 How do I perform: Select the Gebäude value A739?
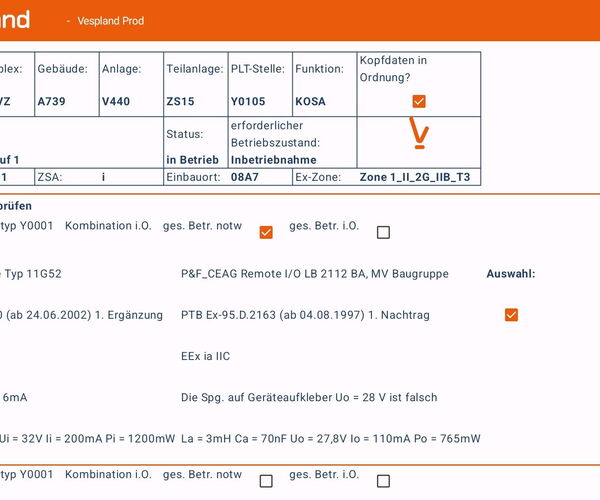click(x=52, y=101)
